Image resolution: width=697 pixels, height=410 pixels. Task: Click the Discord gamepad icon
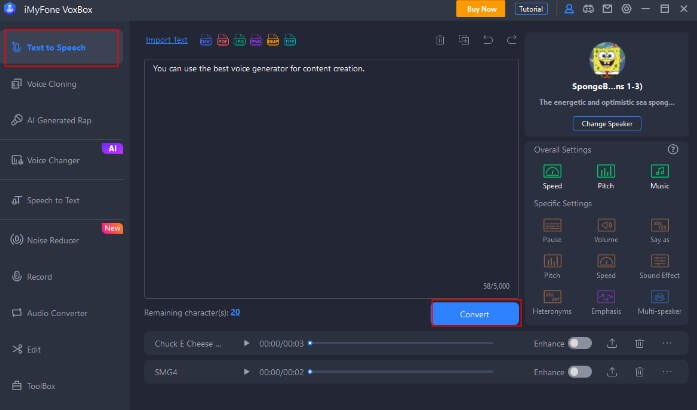(x=588, y=9)
